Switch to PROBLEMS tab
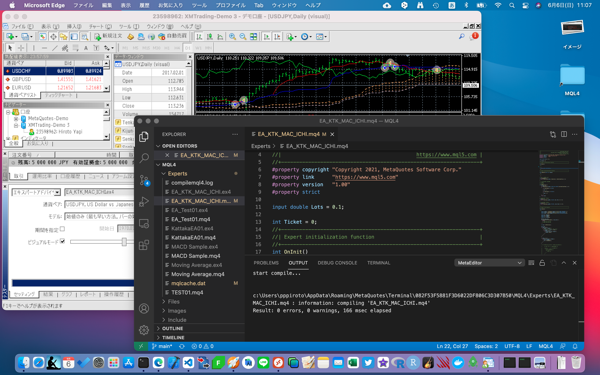The image size is (600, 375). (x=266, y=263)
